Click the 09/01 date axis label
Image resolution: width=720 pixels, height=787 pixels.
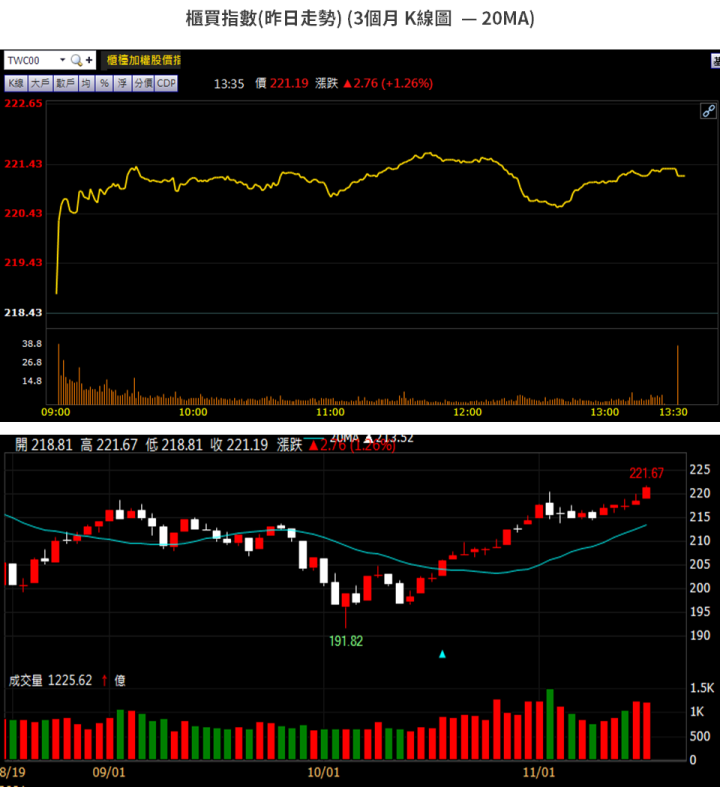(x=108, y=772)
